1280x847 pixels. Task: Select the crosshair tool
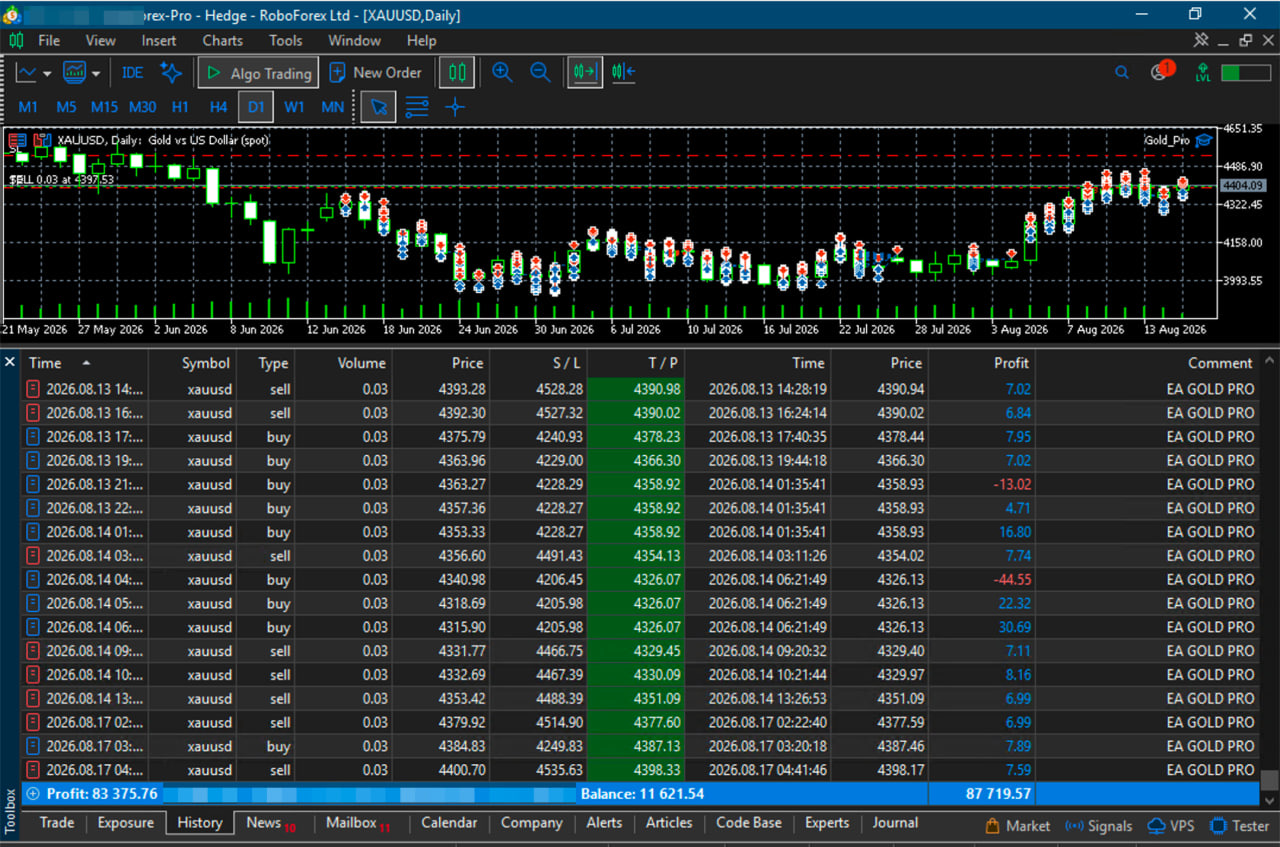[x=455, y=107]
